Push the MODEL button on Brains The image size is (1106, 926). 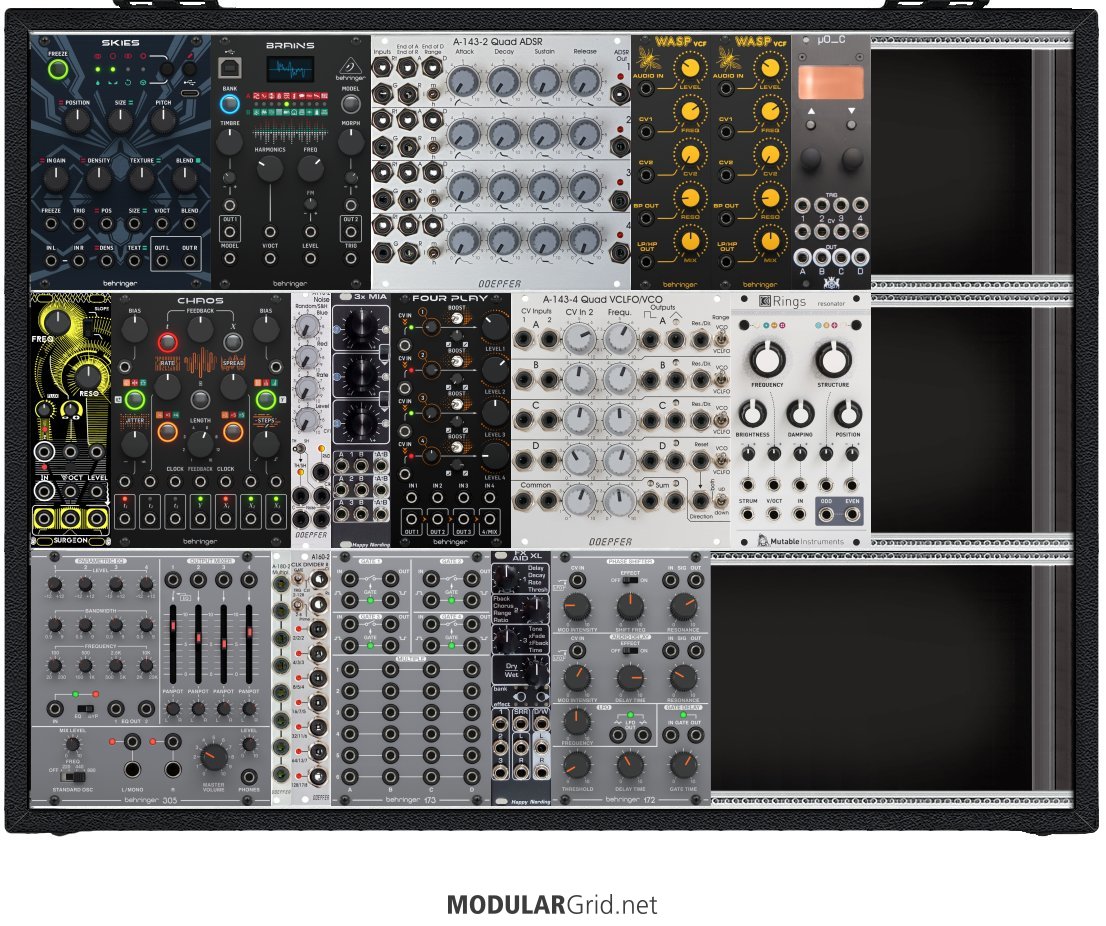coord(351,104)
